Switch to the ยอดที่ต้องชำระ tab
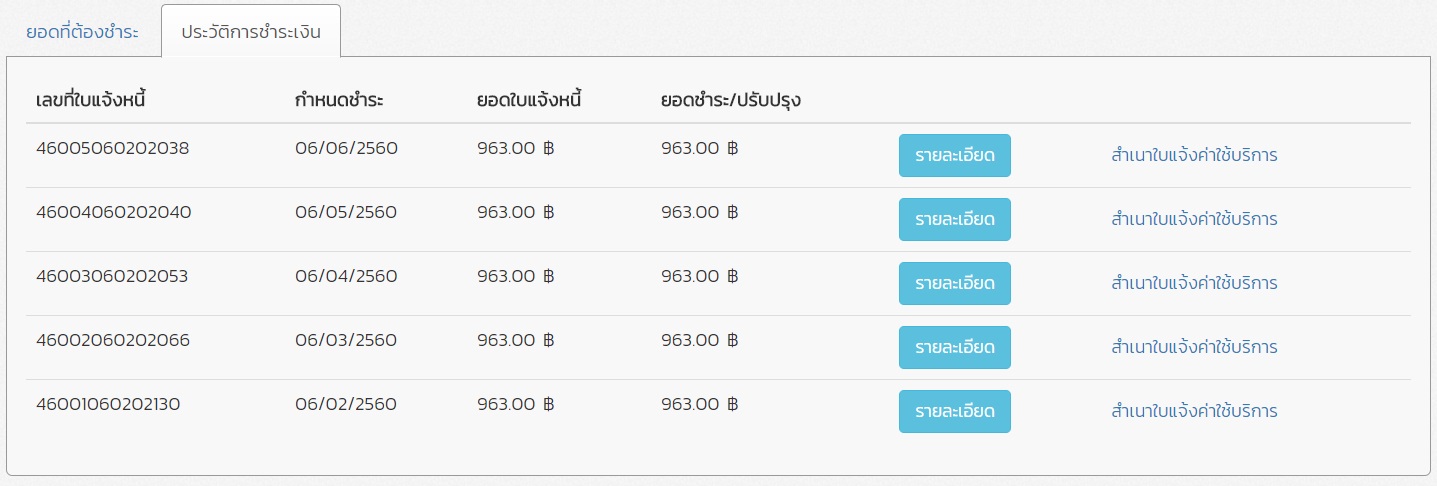The height and width of the screenshot is (486, 1437). pos(82,31)
